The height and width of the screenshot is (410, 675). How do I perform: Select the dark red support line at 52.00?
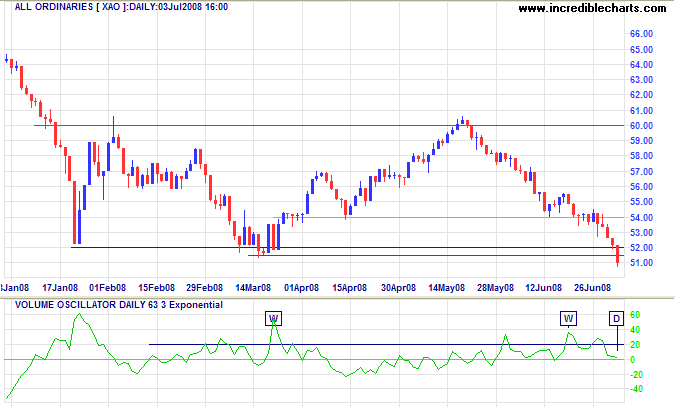coord(347,248)
